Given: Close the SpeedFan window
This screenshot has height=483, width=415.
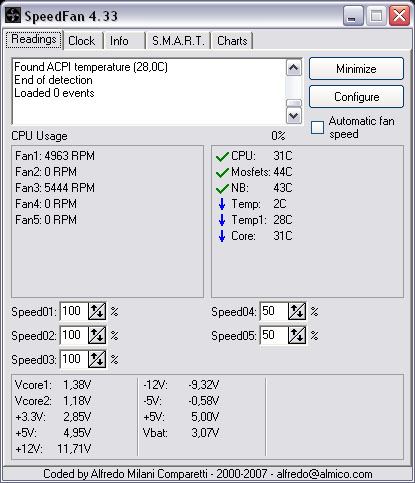Looking at the screenshot, I should (x=399, y=16).
